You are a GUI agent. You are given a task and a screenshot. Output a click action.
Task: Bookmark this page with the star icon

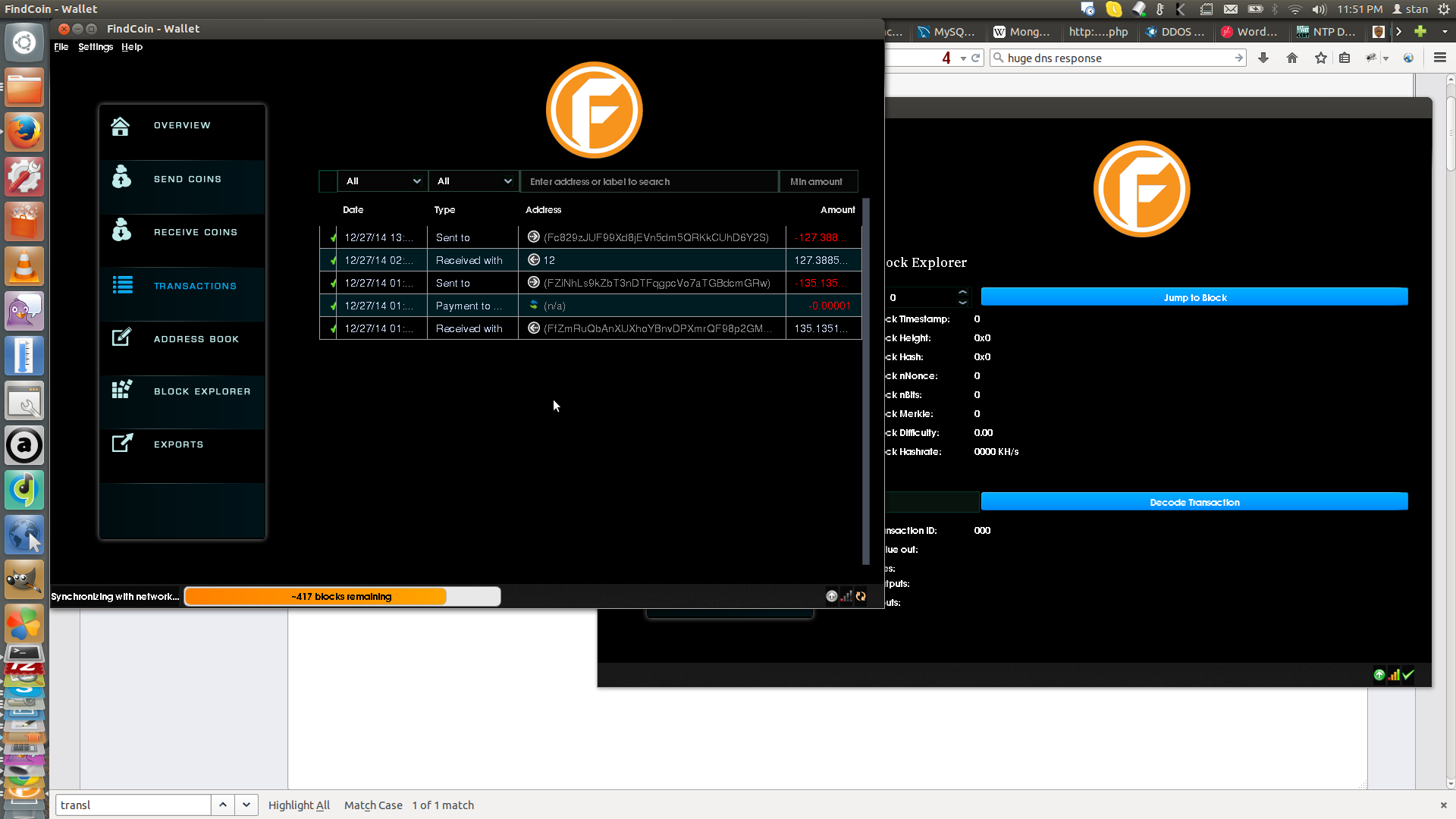(1321, 58)
